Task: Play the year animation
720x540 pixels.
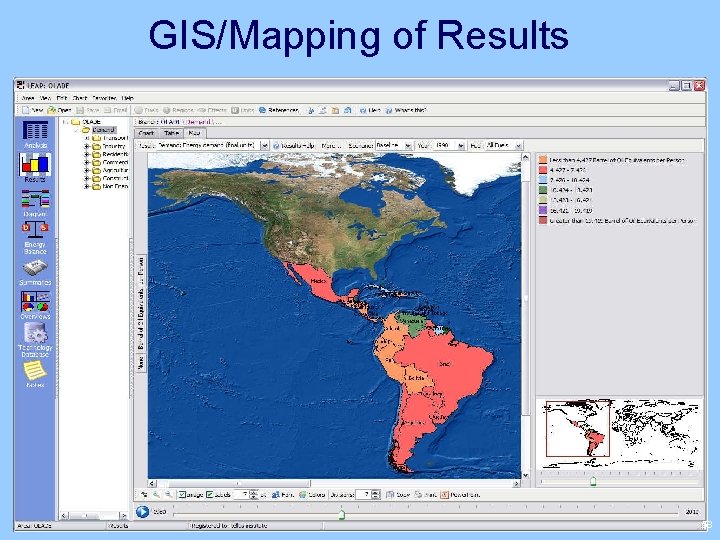Action: pyautogui.click(x=142, y=511)
